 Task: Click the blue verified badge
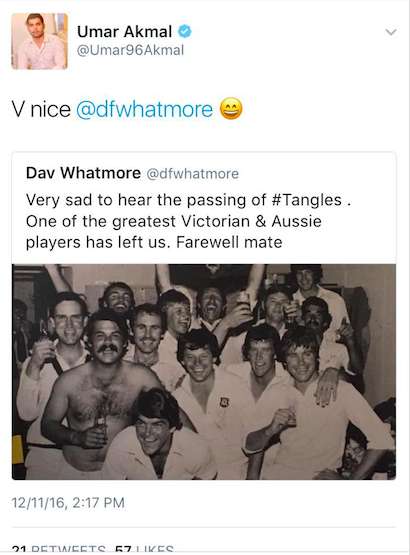pos(184,32)
